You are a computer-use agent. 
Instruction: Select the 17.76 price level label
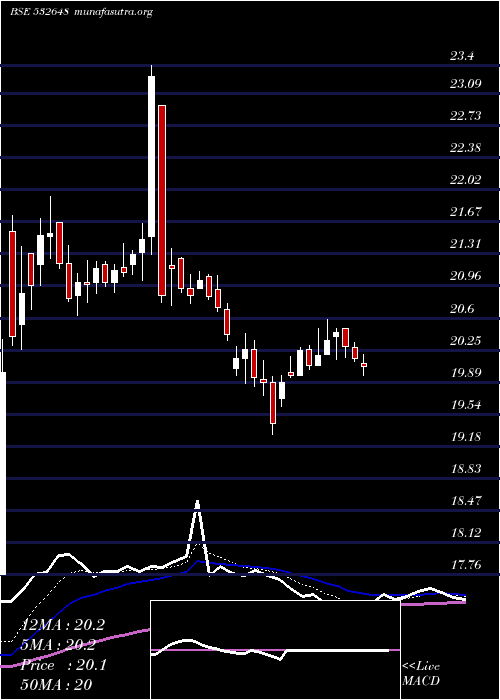point(466,565)
